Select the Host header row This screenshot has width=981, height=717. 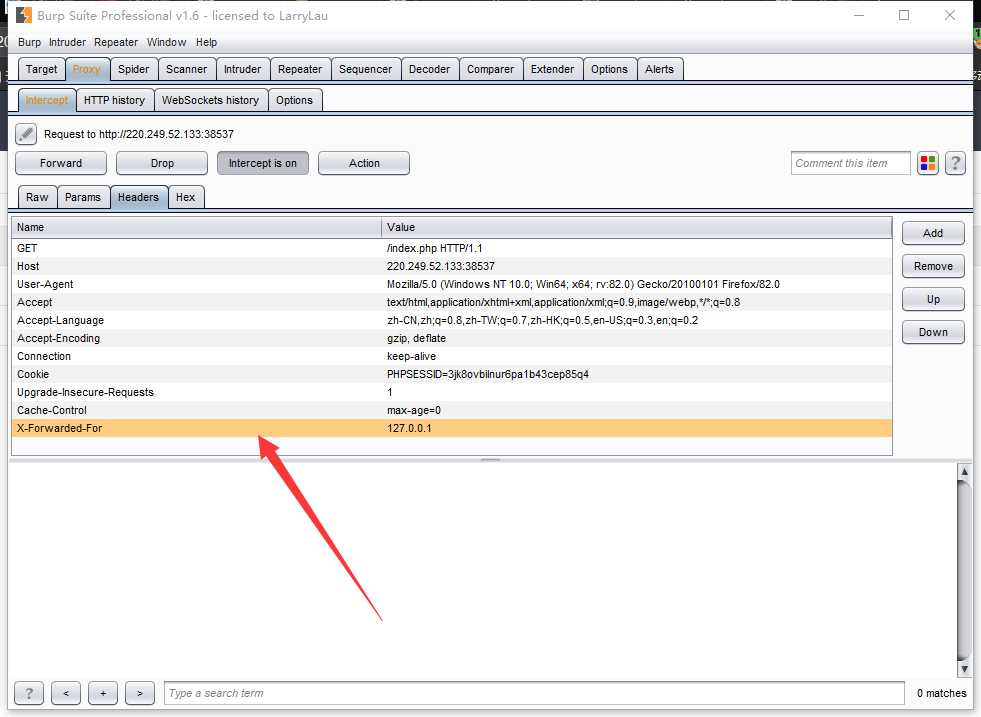452,266
